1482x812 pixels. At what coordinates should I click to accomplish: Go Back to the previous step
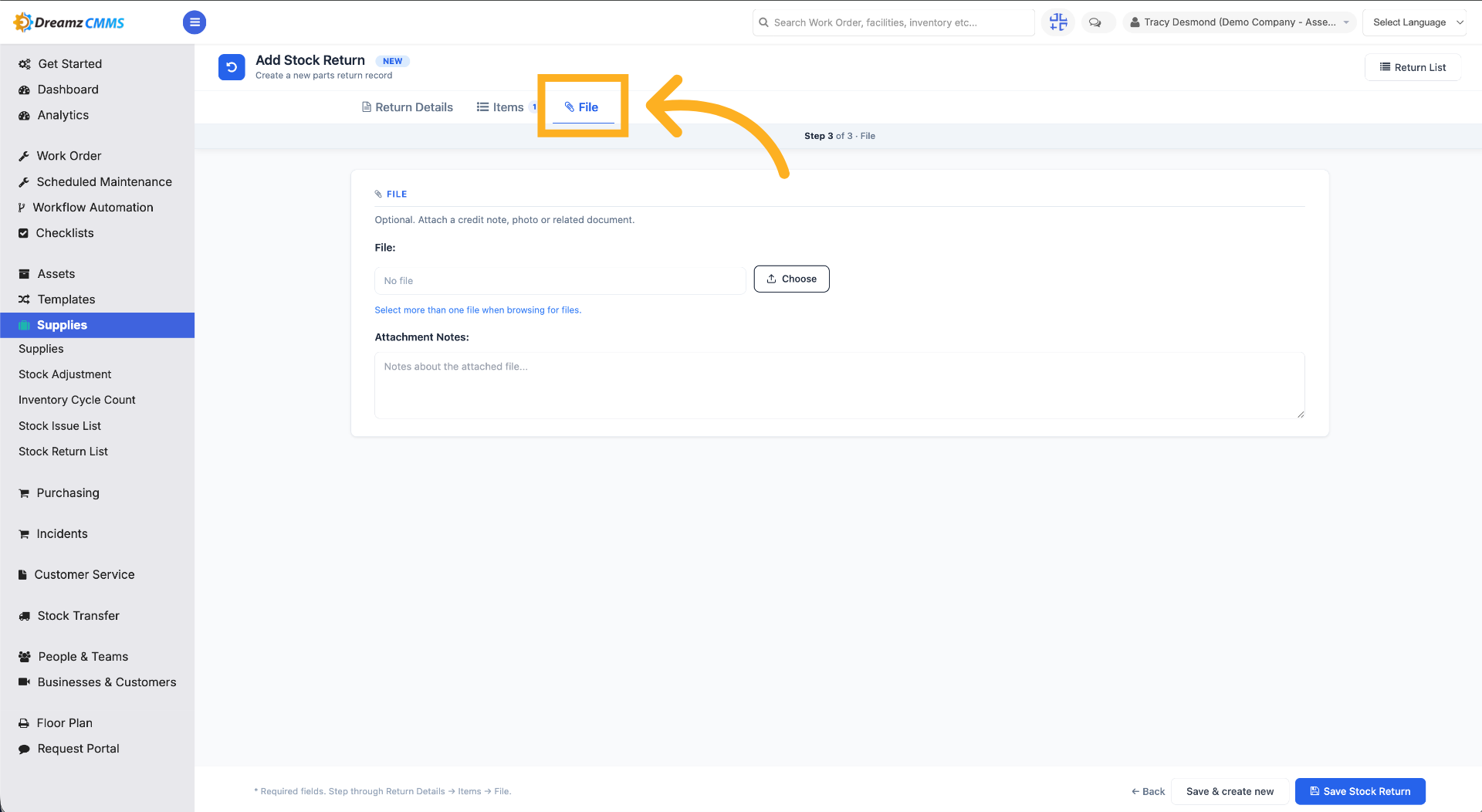pos(1148,791)
